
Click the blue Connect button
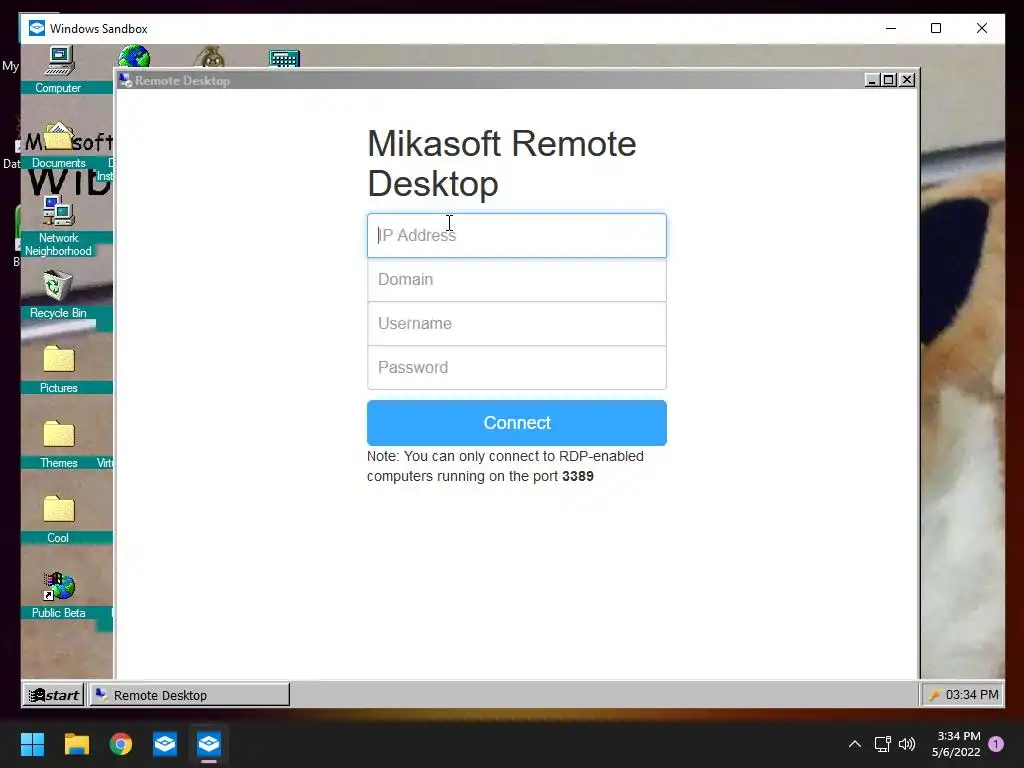pyautogui.click(x=517, y=423)
